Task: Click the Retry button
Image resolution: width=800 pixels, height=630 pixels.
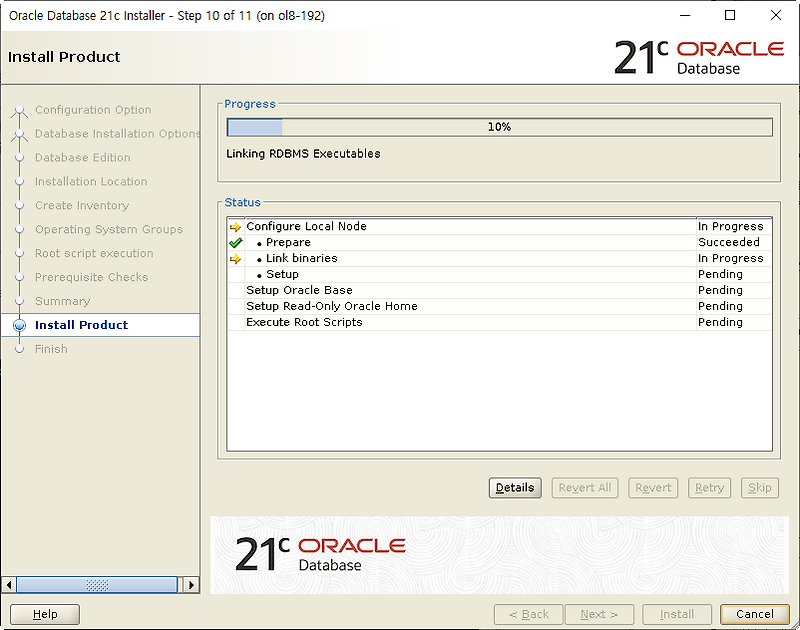Action: (x=709, y=488)
